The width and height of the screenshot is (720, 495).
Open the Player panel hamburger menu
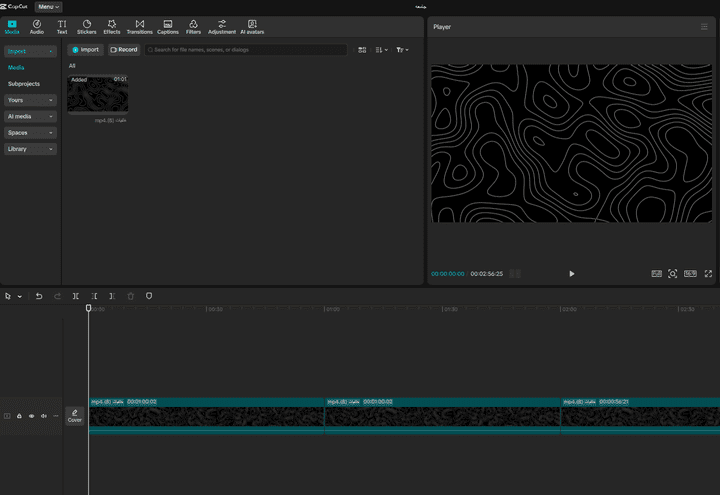[704, 27]
